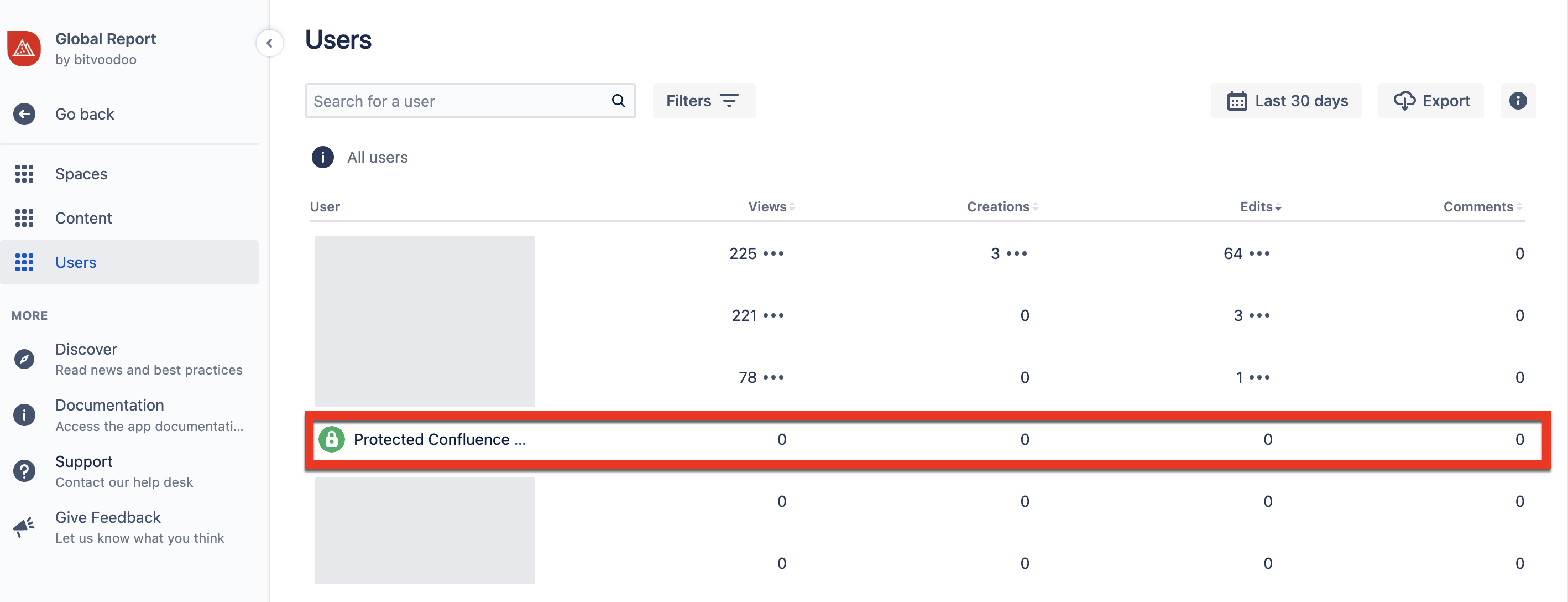Viewport: 1568px width, 602px height.
Task: Expand the dots next to 225 views
Action: tap(773, 253)
